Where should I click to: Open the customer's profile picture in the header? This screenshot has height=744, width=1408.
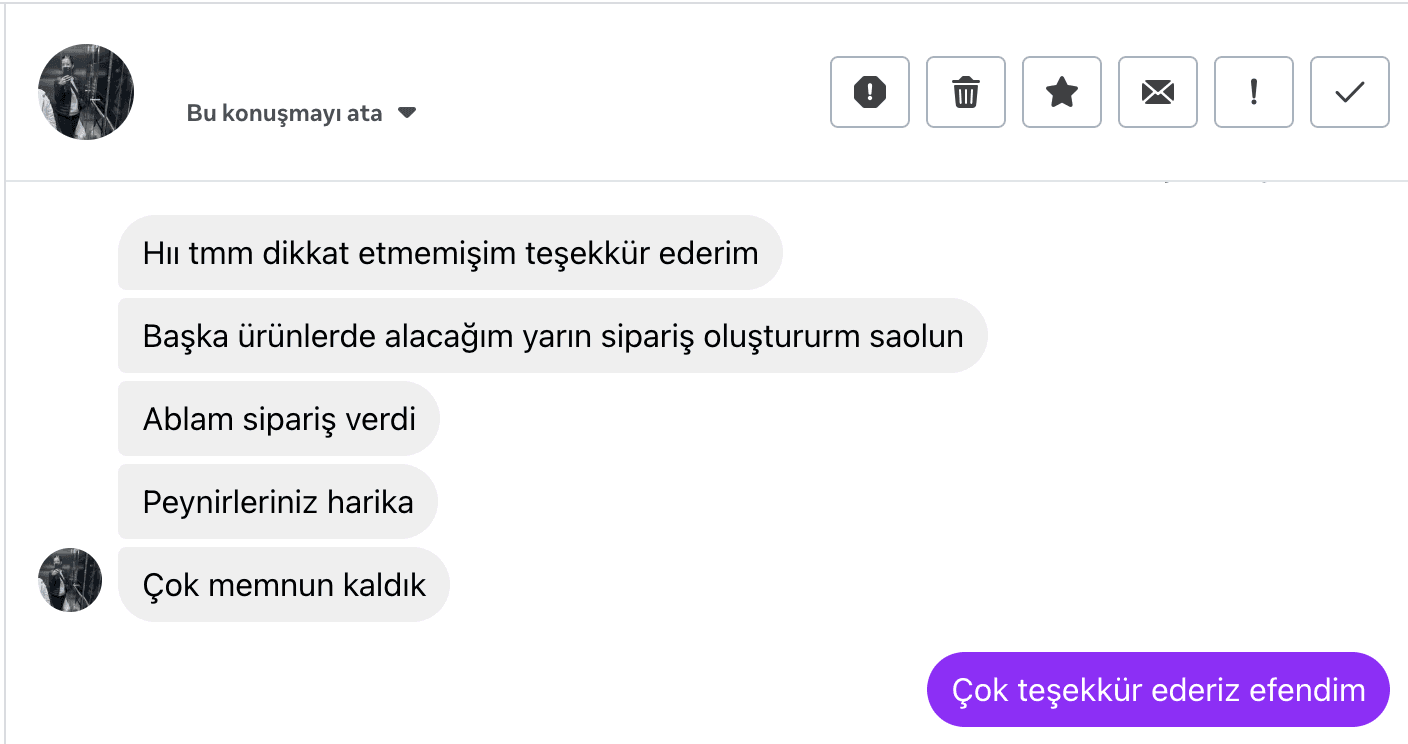coord(86,92)
